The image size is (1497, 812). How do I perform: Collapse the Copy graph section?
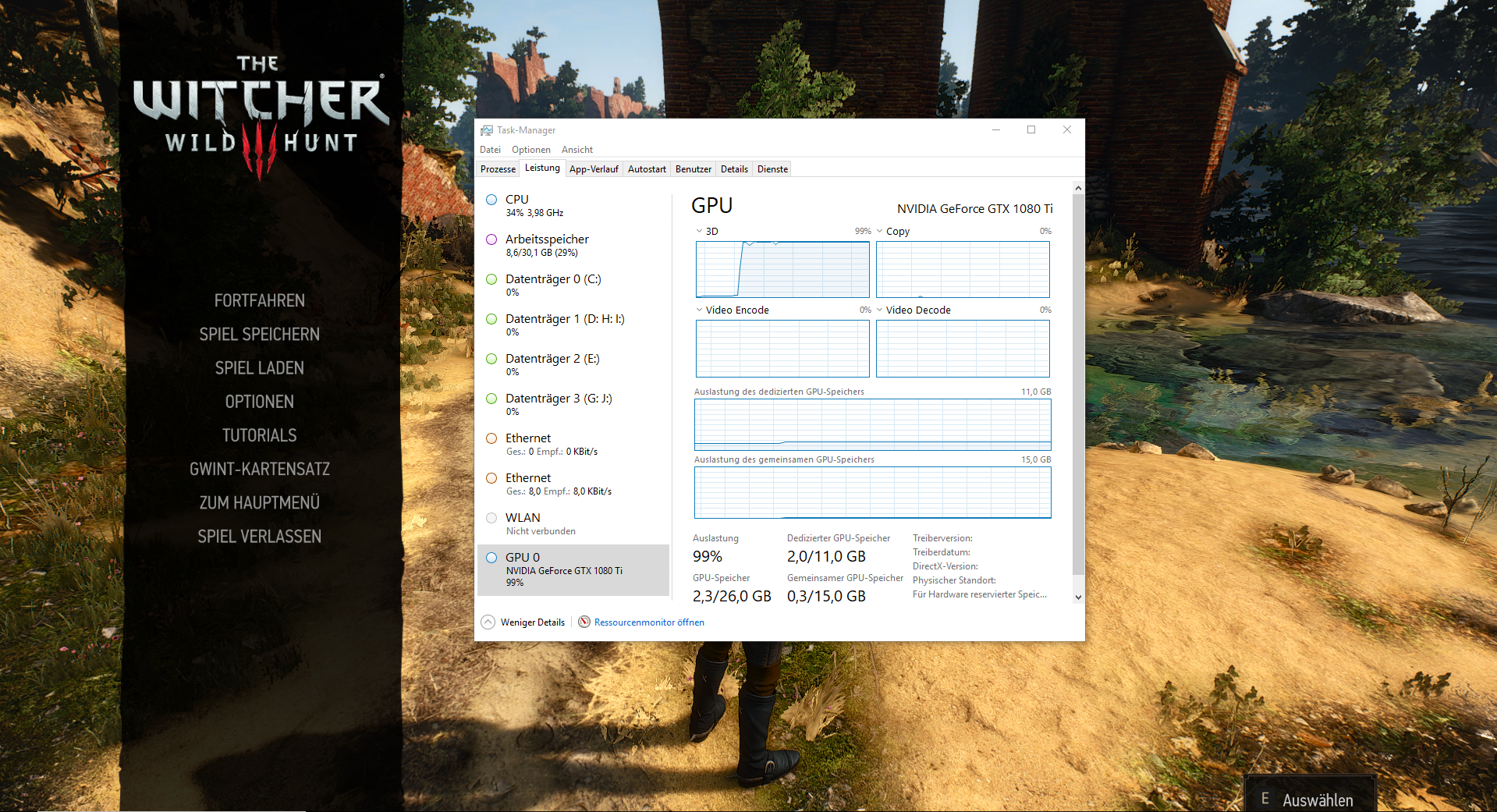point(880,231)
